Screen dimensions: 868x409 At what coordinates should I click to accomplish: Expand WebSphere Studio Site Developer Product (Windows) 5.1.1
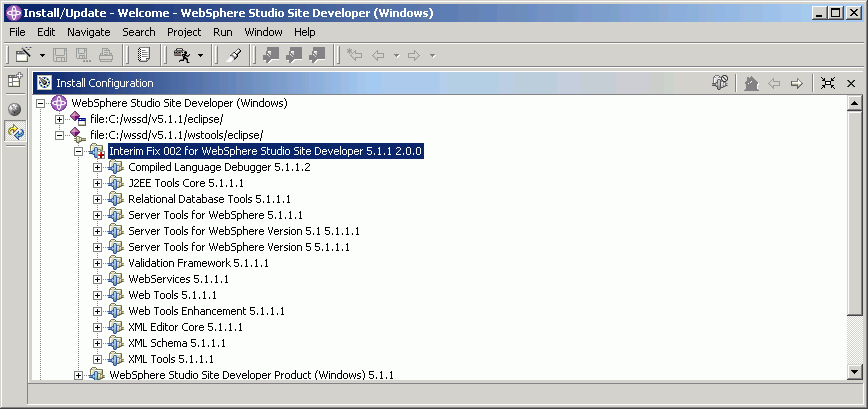[x=78, y=376]
